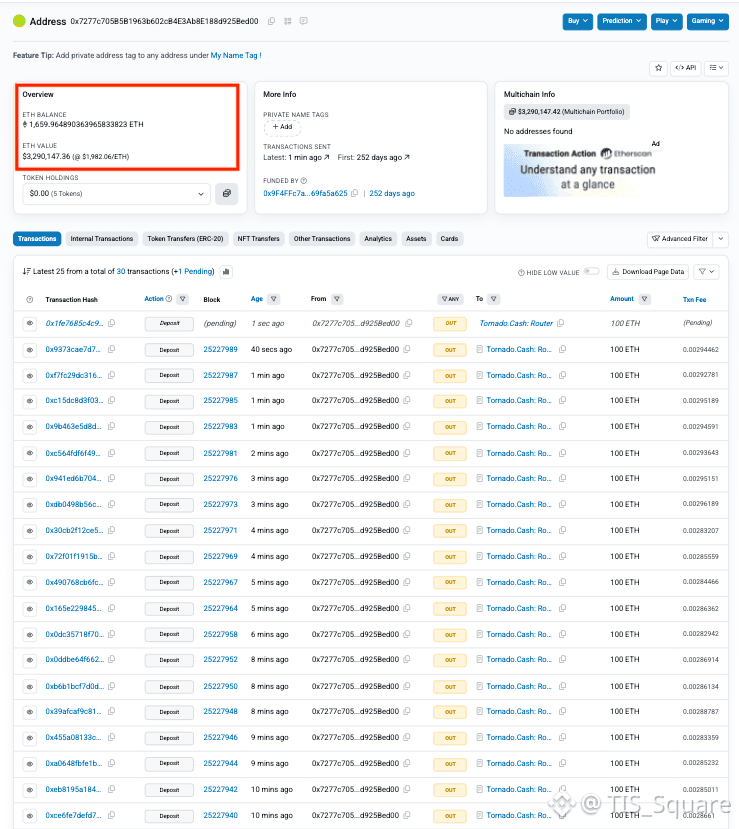The height and width of the screenshot is (829, 739).
Task: Add a private name tag
Action: tap(282, 127)
